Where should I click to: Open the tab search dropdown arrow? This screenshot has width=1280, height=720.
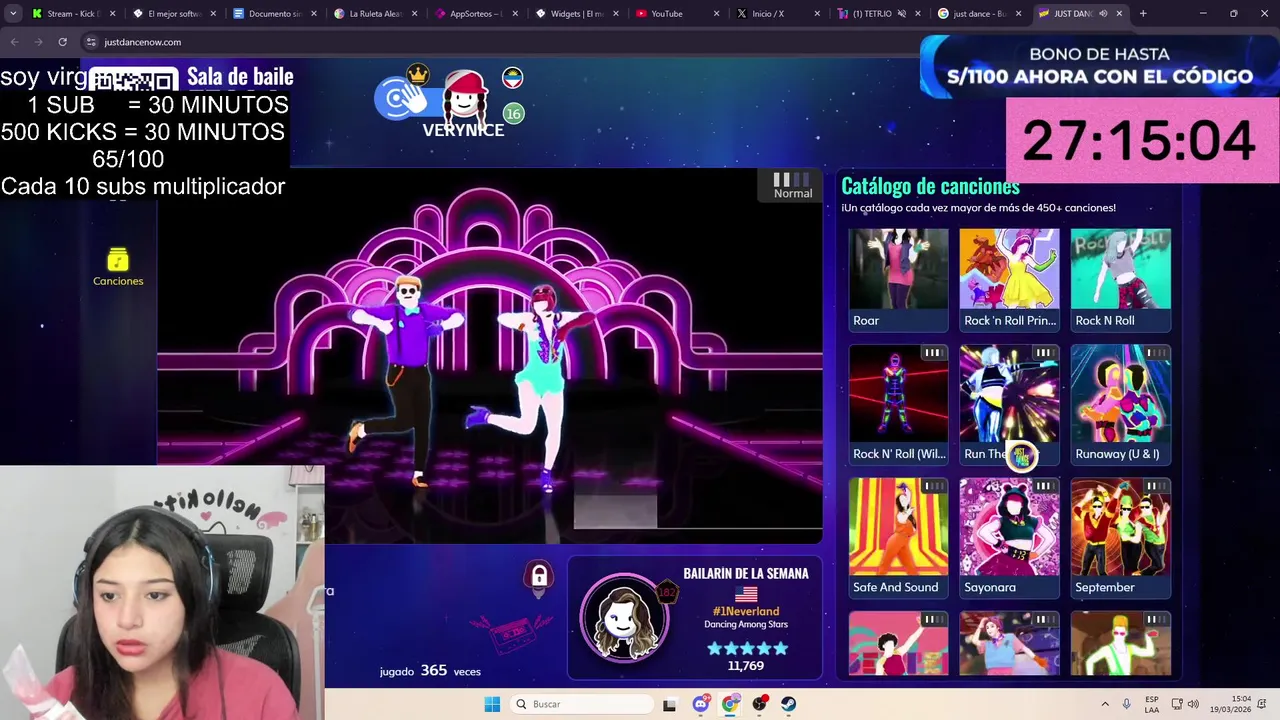tap(13, 14)
